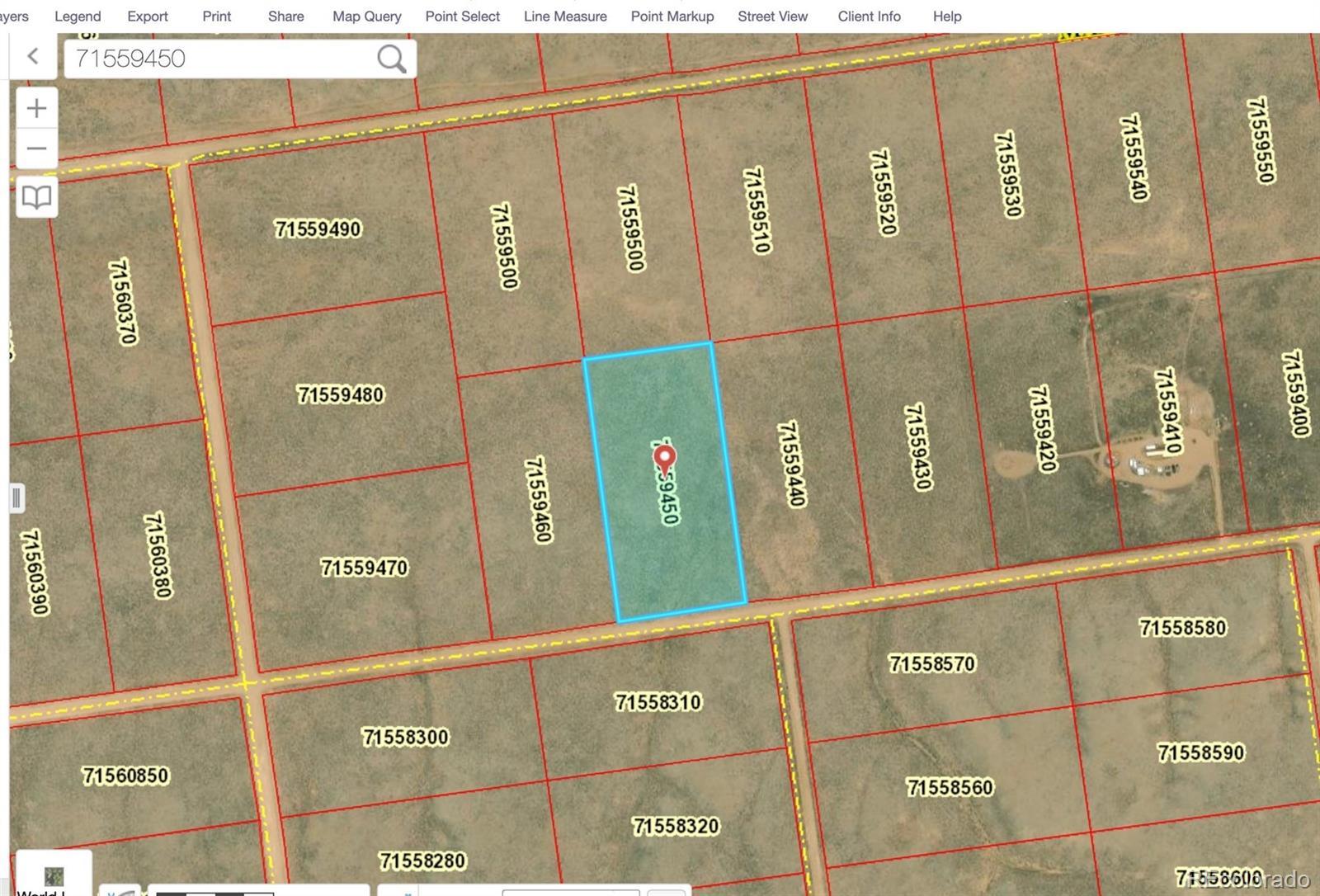Open the book icon below zoom controls

coord(36,197)
